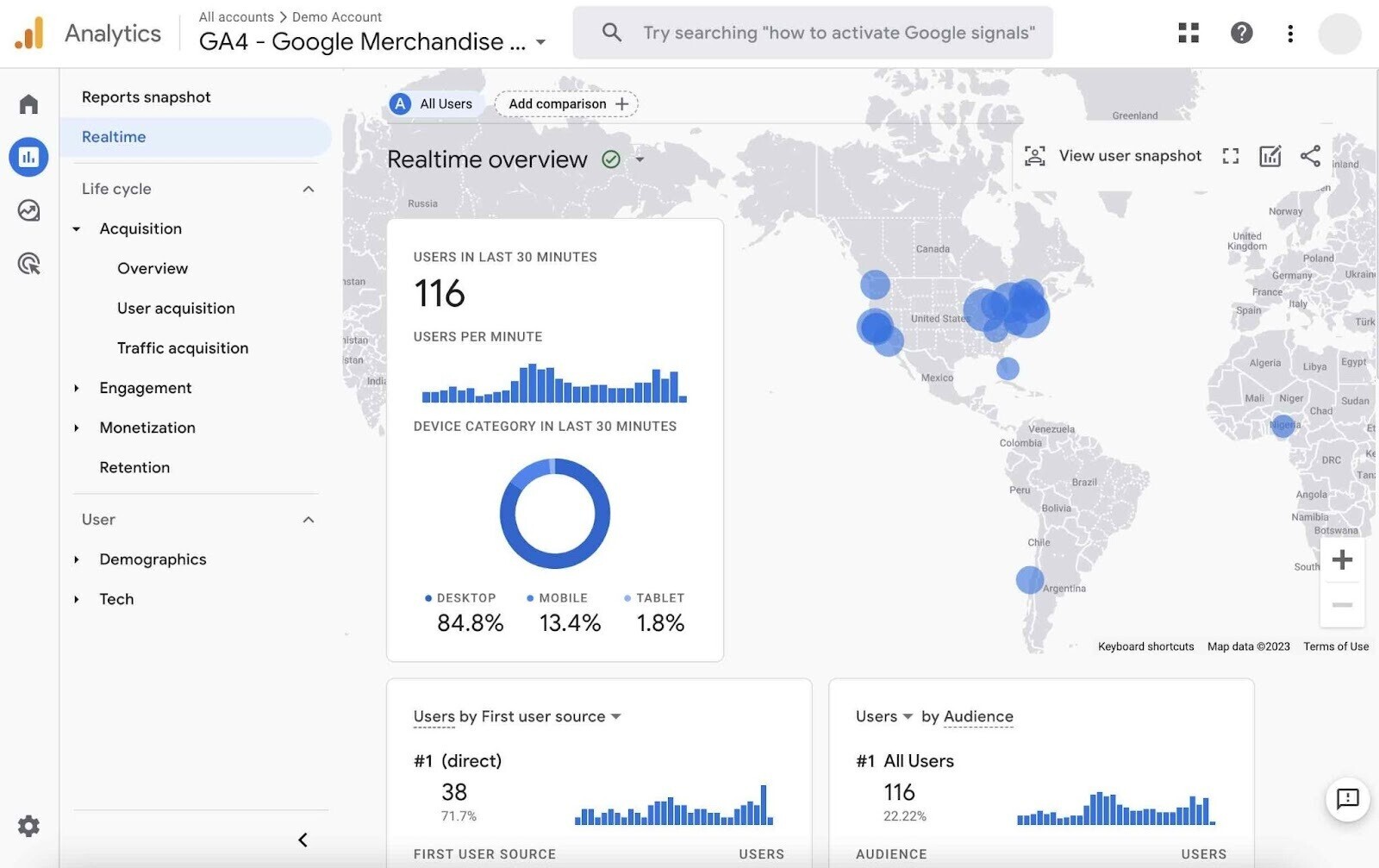
Task: Click the fullscreen expand icon
Action: 1231,156
